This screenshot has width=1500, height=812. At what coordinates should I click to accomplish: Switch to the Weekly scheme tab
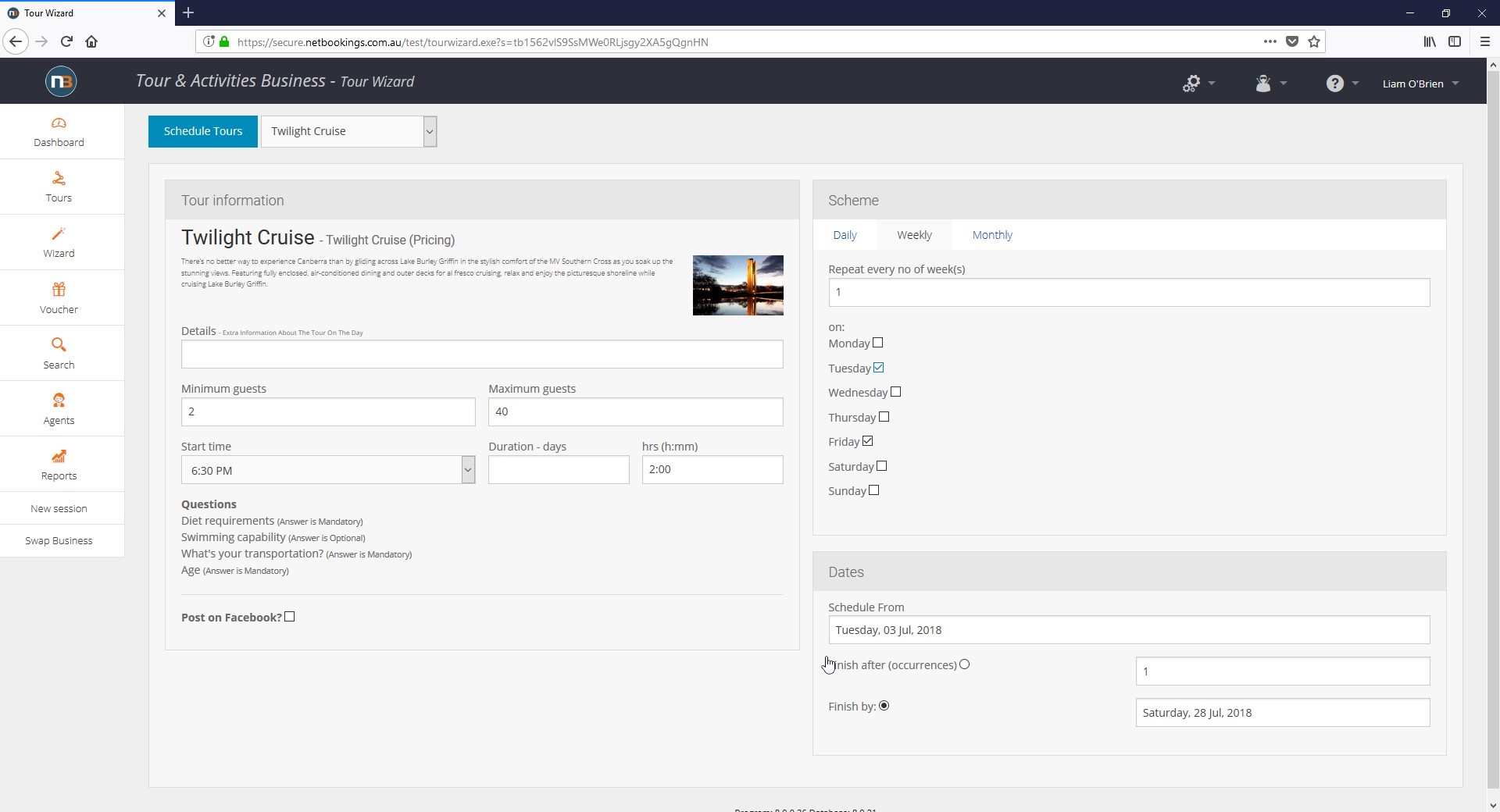click(x=914, y=235)
